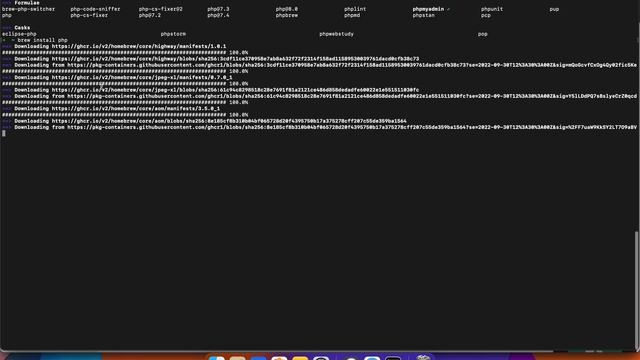Select the php@7.3 formula text
The height and width of the screenshot is (360, 640).
tap(218, 9)
